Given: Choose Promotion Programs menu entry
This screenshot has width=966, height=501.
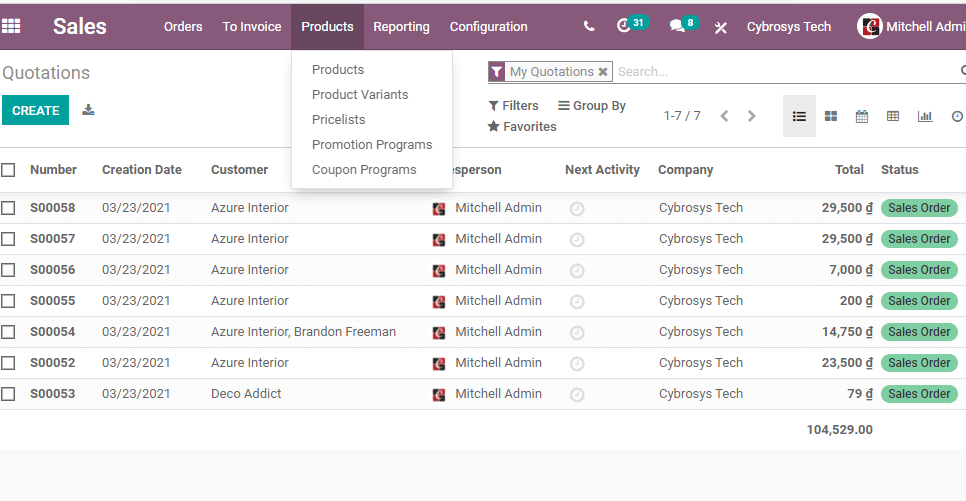Looking at the screenshot, I should click(372, 145).
